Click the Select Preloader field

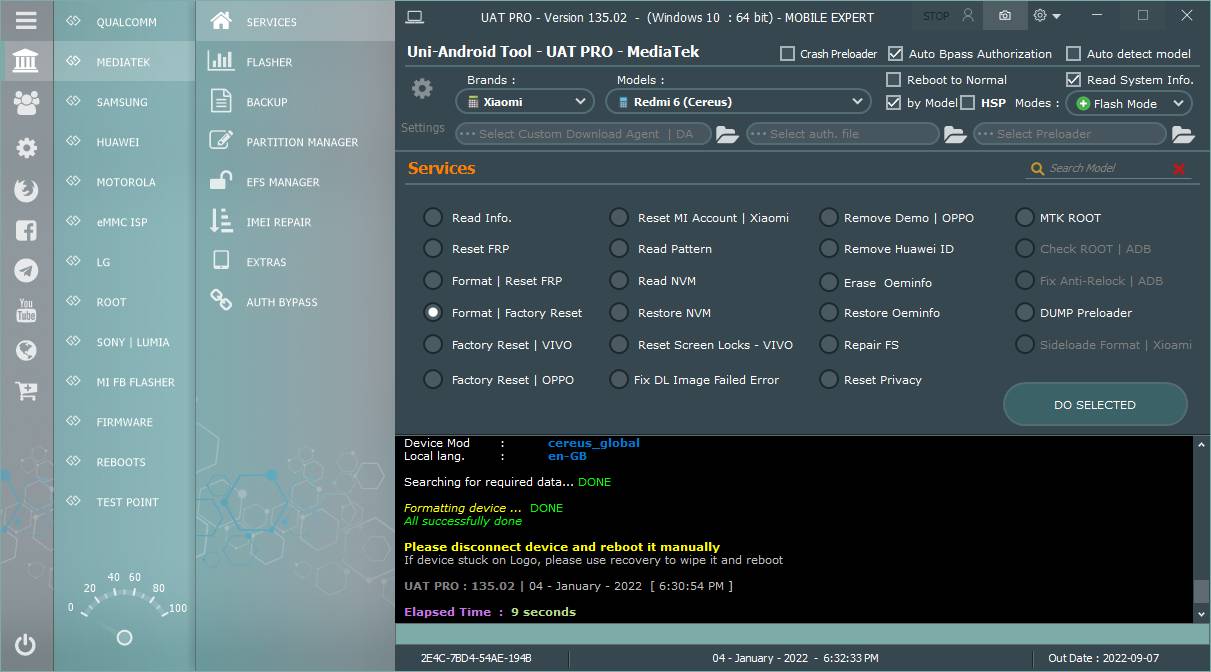coord(1070,134)
